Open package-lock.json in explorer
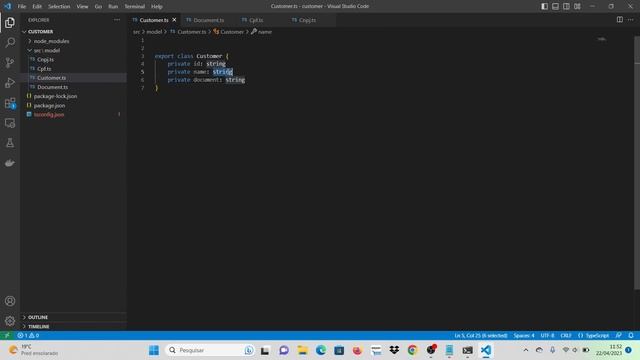This screenshot has width=640, height=360. [55, 96]
